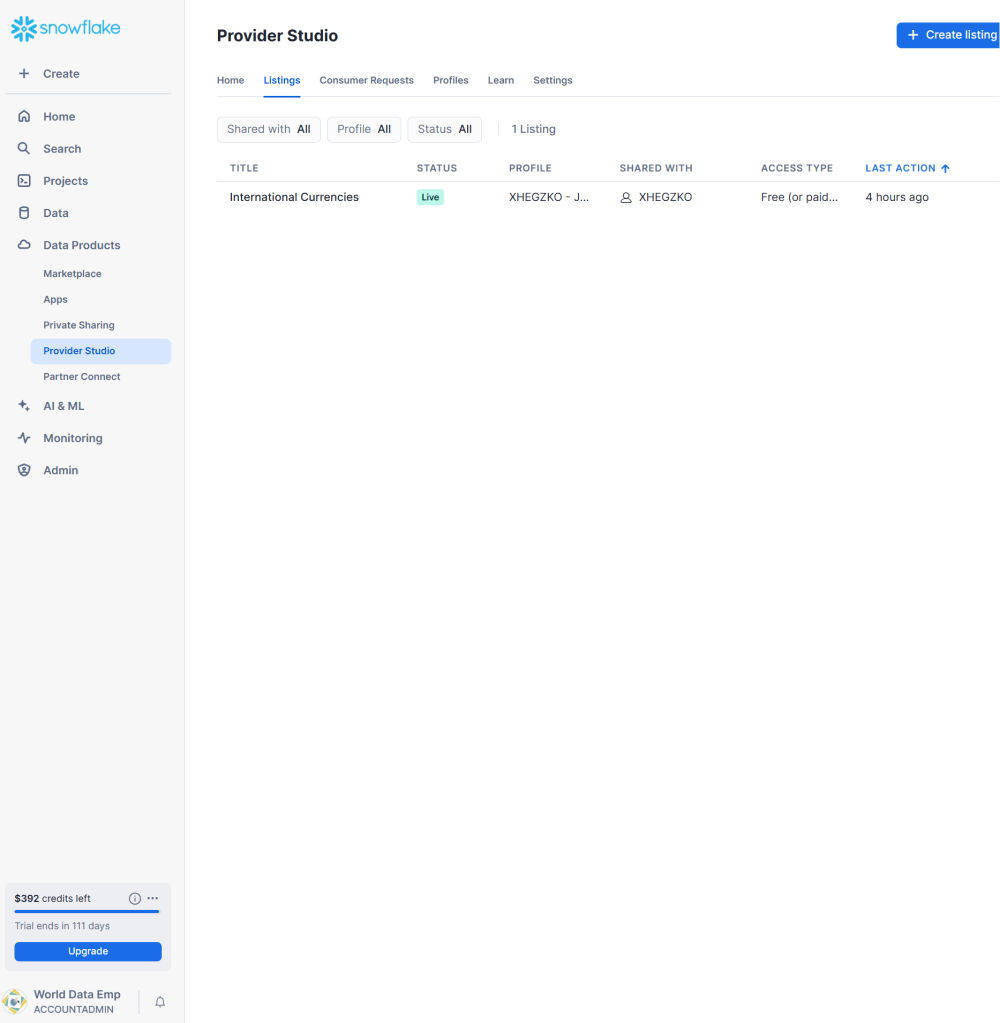The width and height of the screenshot is (1000, 1023).
Task: Expand the Status filter dropdown
Action: coord(444,129)
